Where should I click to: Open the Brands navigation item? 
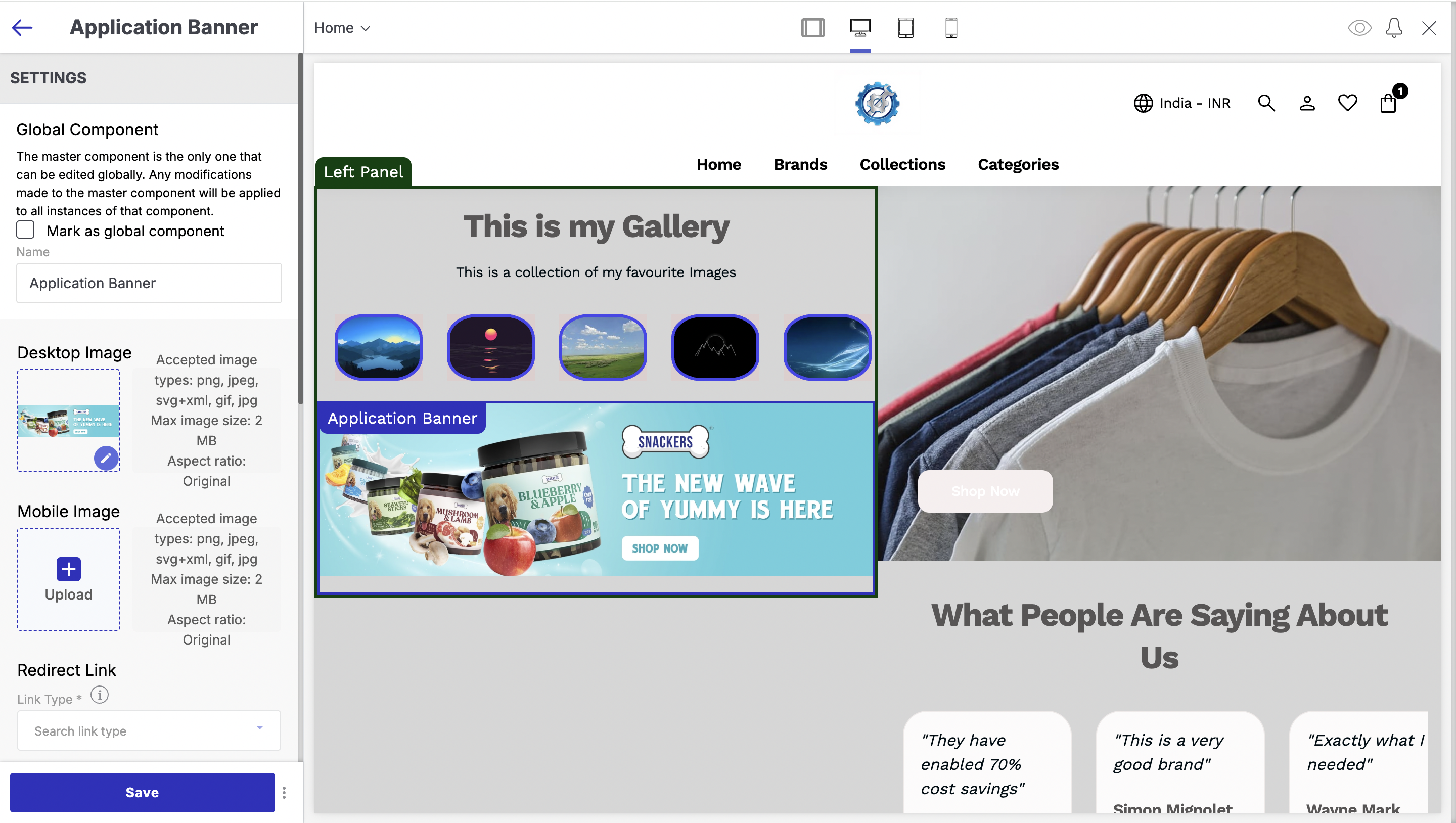(800, 164)
